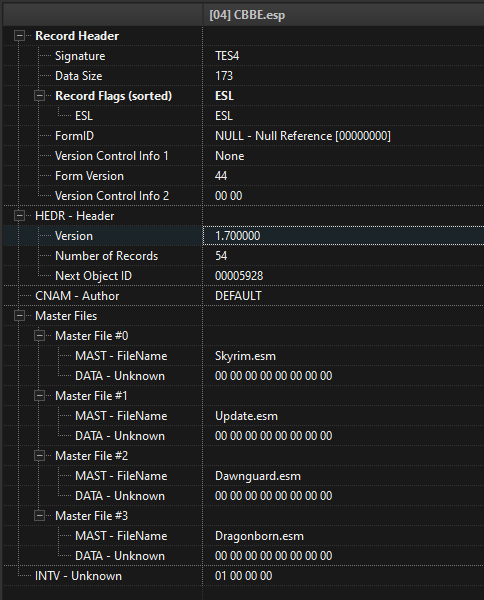Image resolution: width=484 pixels, height=600 pixels.
Task: Select the Data Size row
Action: click(243, 76)
